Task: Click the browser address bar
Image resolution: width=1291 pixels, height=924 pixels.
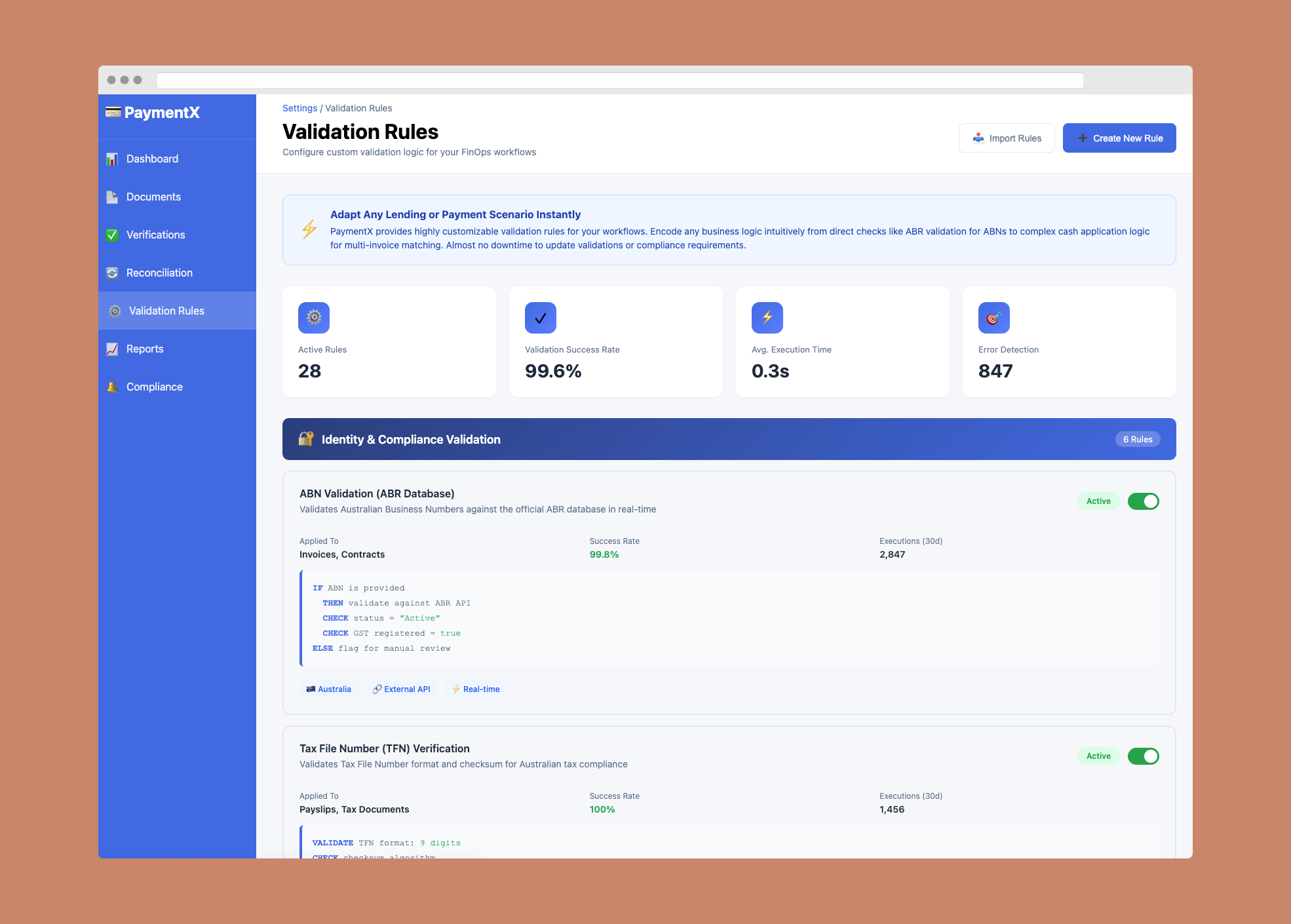Action: pos(619,80)
